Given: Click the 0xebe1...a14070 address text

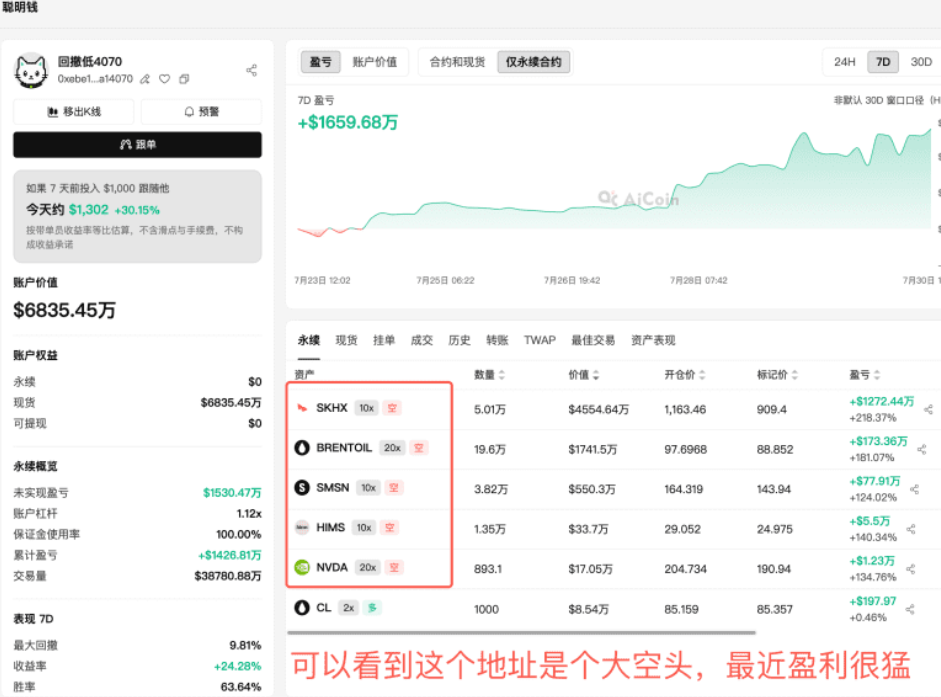Looking at the screenshot, I should click(95, 79).
